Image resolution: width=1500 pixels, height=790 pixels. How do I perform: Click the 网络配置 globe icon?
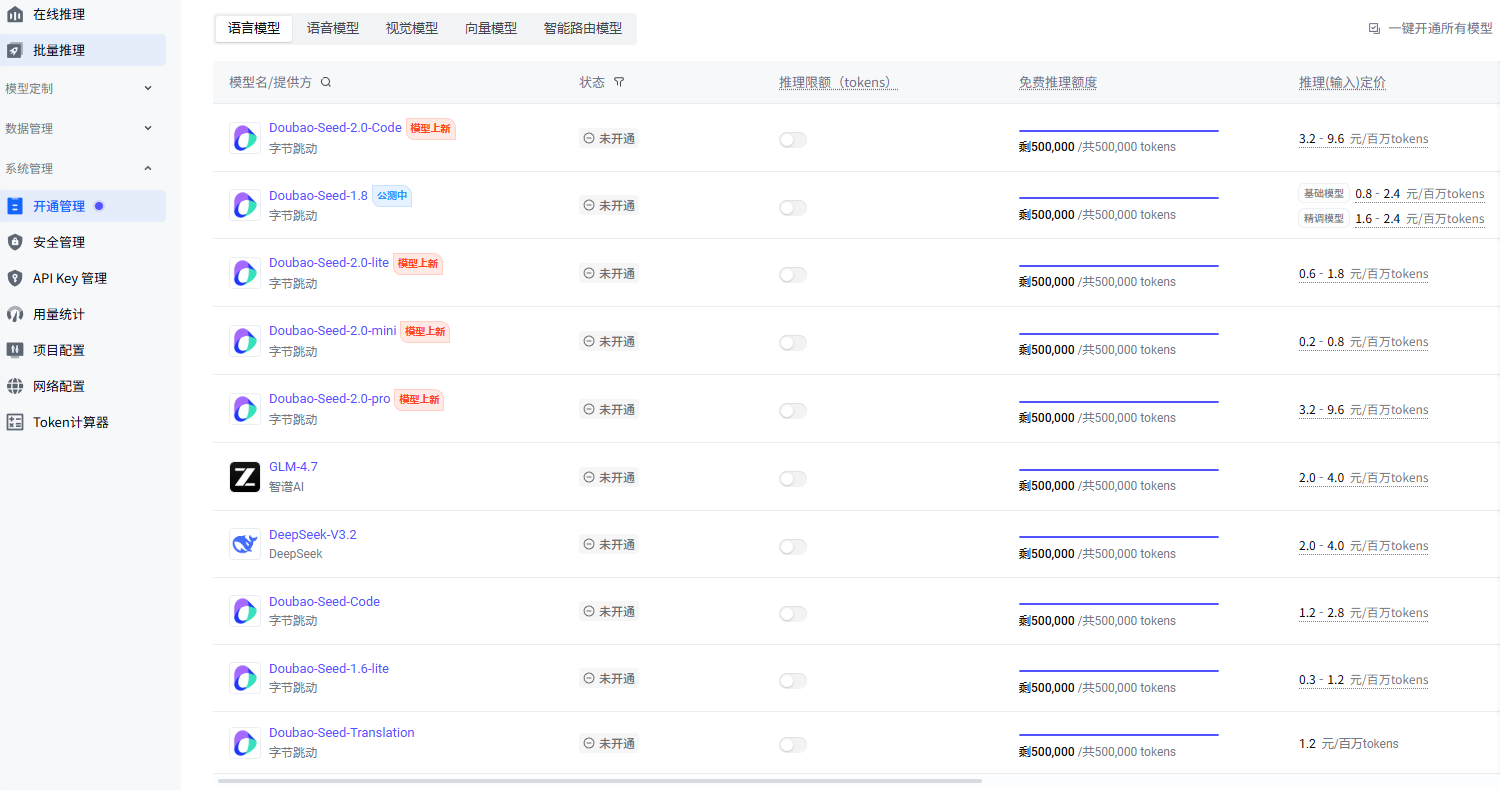tap(15, 386)
